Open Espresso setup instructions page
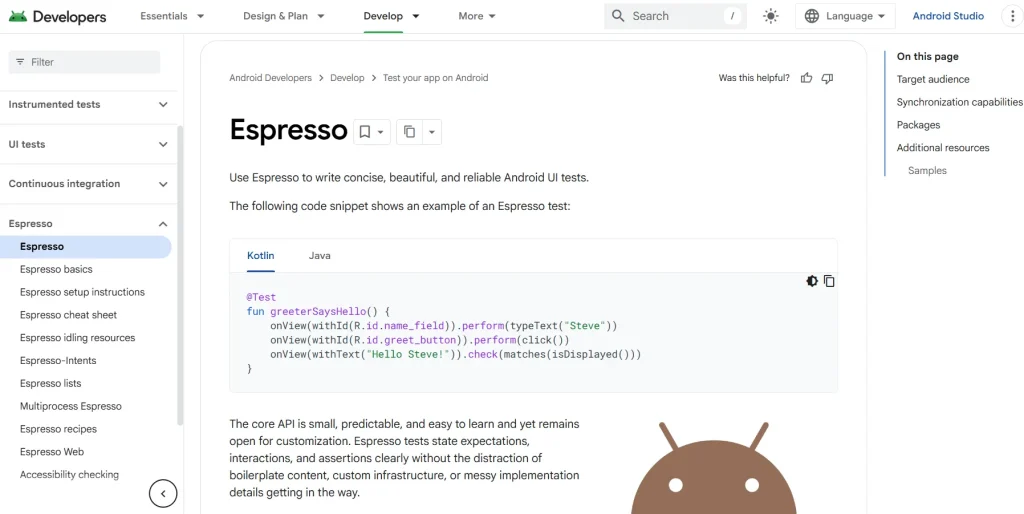 click(82, 292)
